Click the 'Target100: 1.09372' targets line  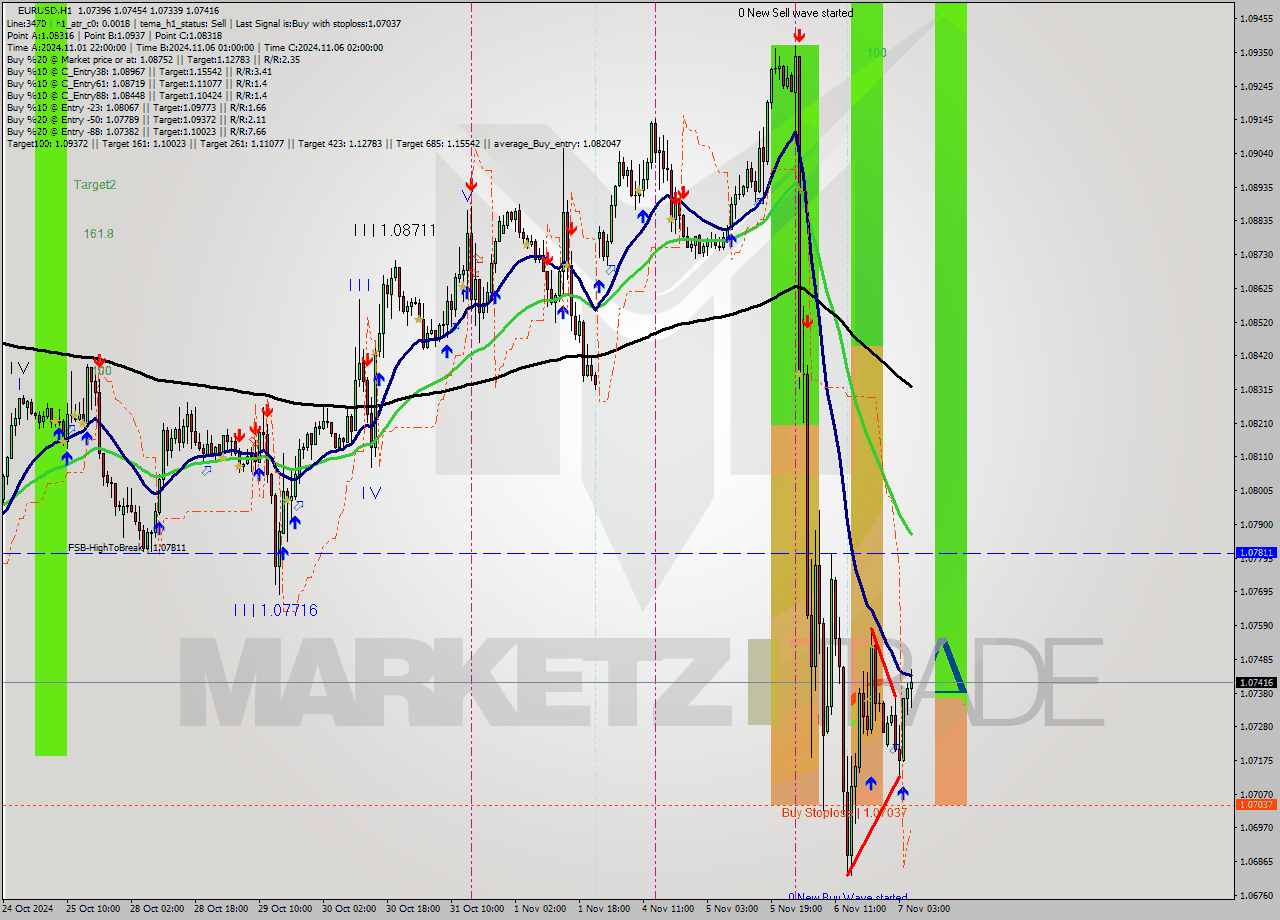(x=314, y=143)
